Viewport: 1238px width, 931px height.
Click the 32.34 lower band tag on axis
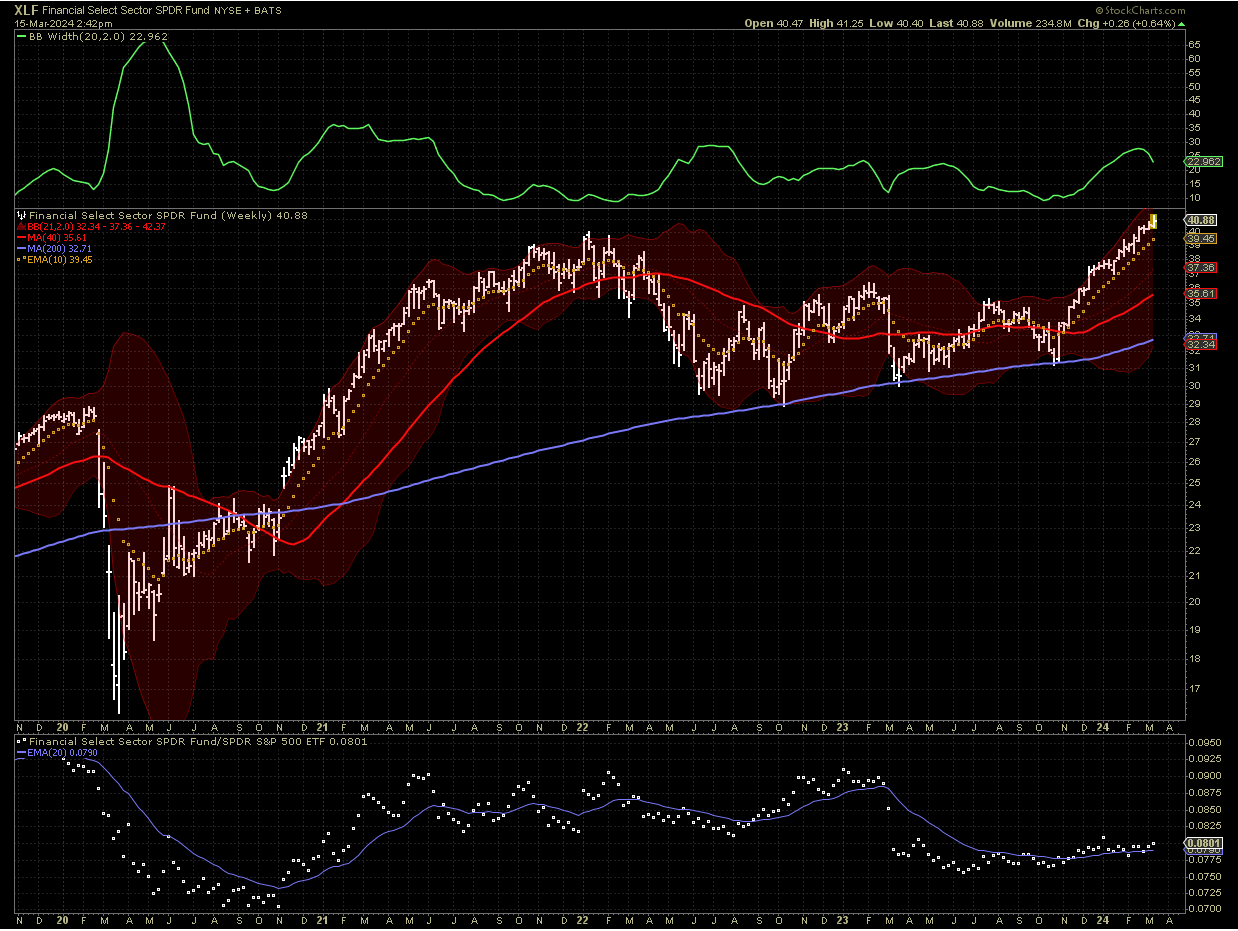pyautogui.click(x=1201, y=345)
